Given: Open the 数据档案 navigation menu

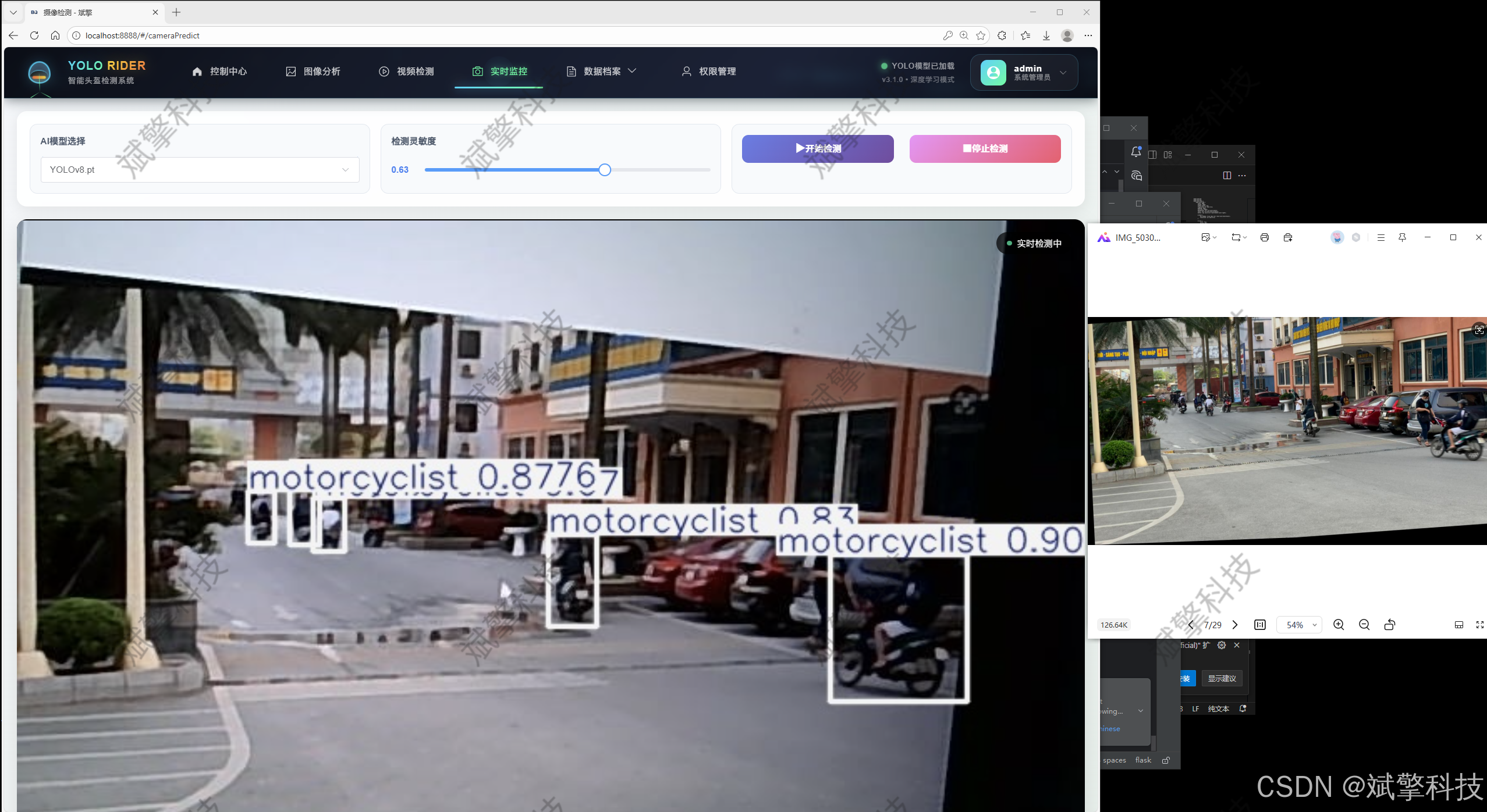Looking at the screenshot, I should click(x=601, y=72).
